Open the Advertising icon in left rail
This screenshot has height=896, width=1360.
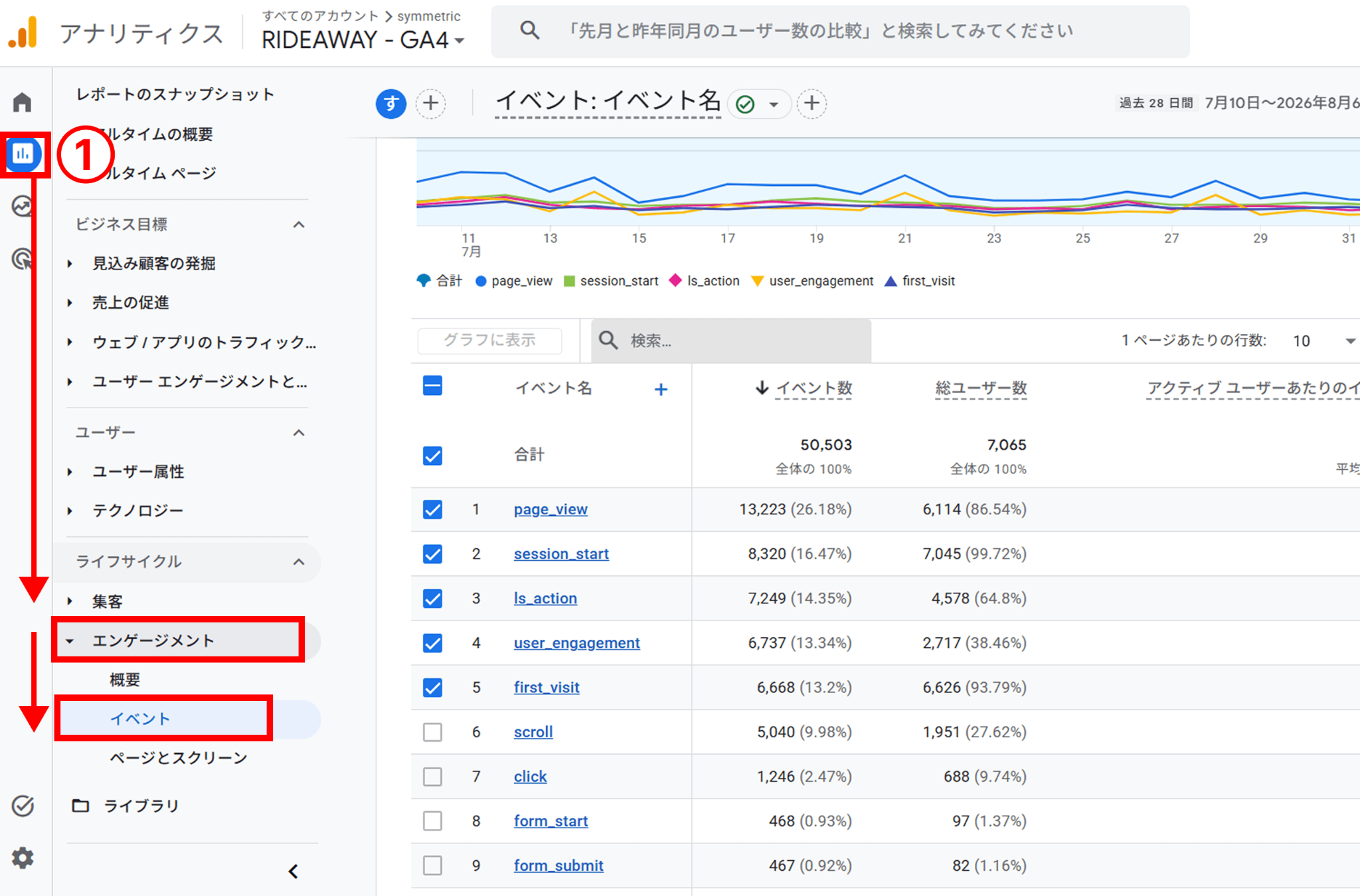pyautogui.click(x=23, y=258)
